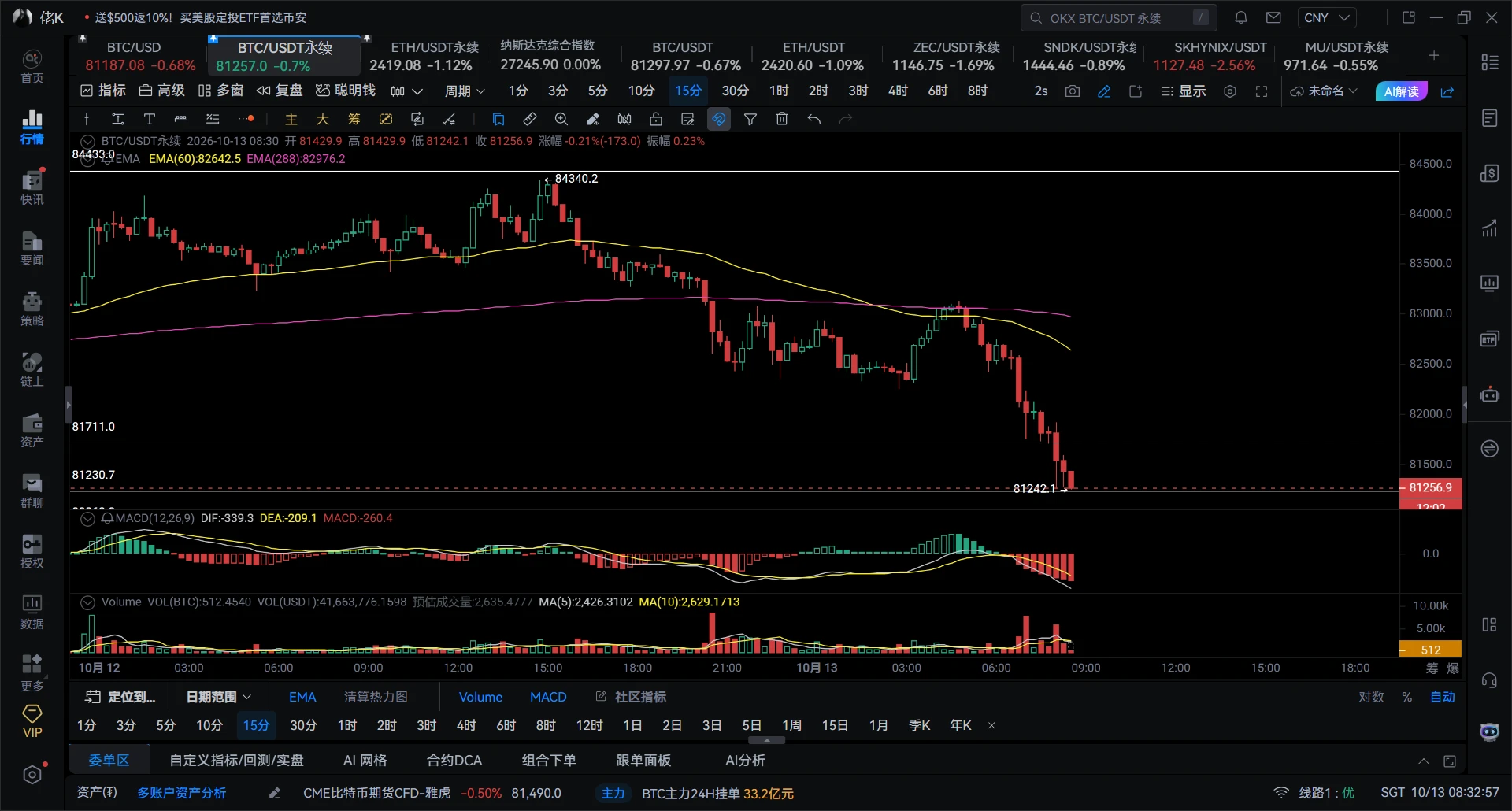
Task: Select the 30分 interval in top toolbar
Action: click(x=736, y=91)
